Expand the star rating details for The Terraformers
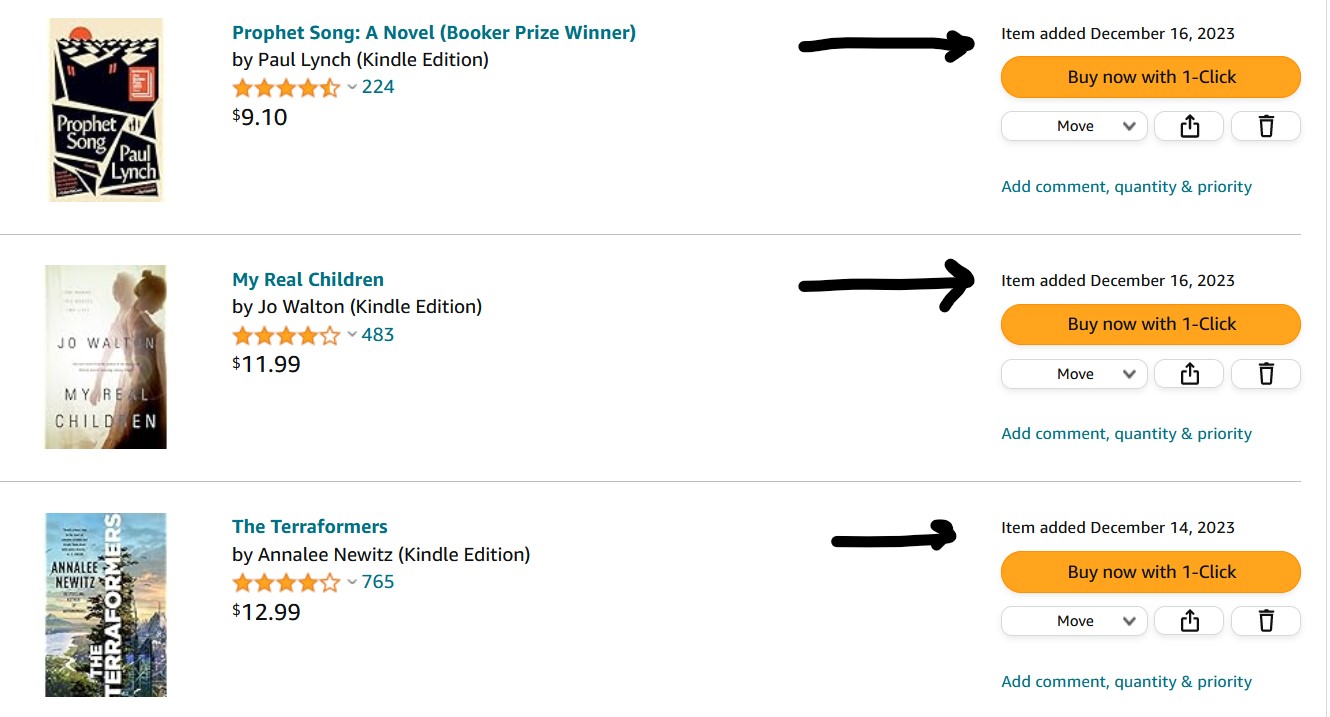Image resolution: width=1330 pixels, height=717 pixels. [x=352, y=583]
